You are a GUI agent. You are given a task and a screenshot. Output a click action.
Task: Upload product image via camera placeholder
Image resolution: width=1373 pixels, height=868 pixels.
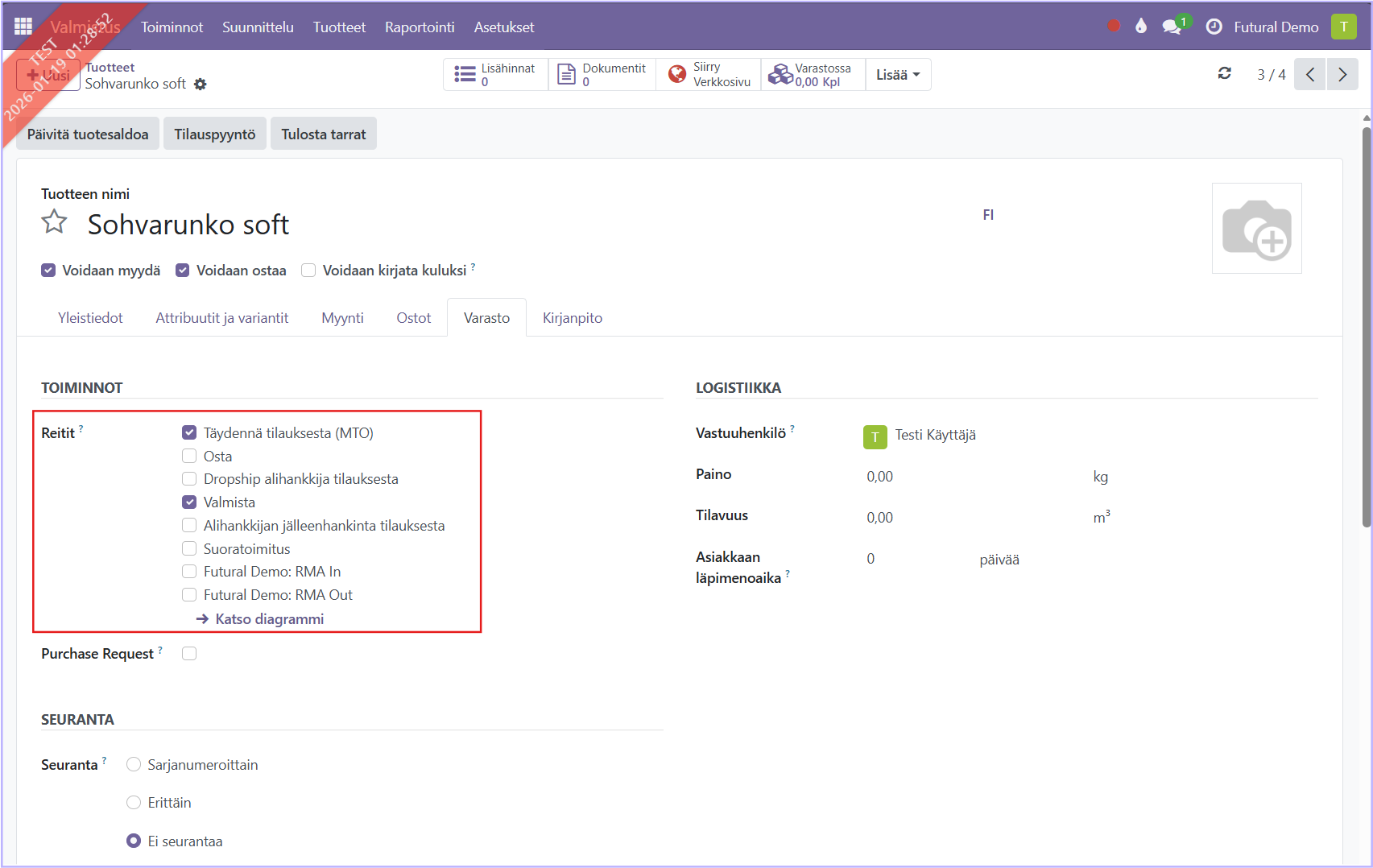coord(1256,229)
